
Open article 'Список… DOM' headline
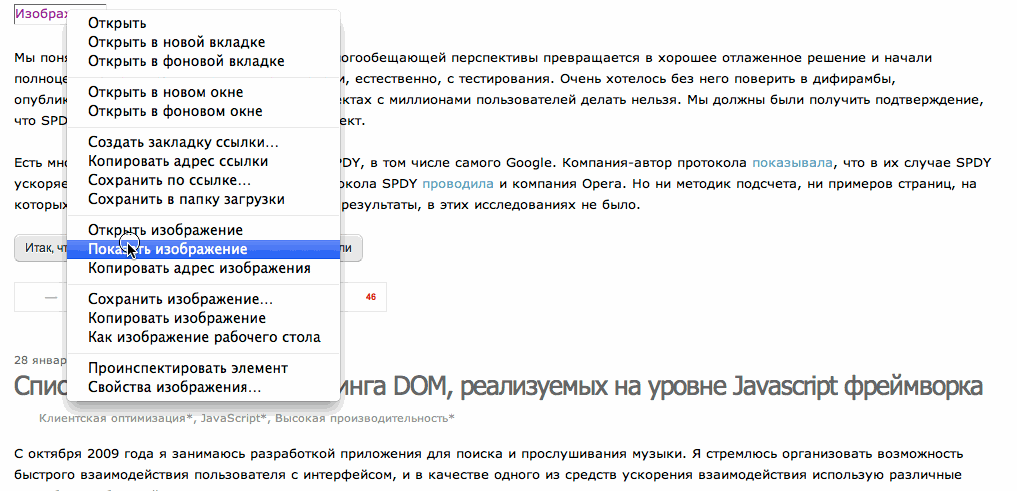pos(498,387)
